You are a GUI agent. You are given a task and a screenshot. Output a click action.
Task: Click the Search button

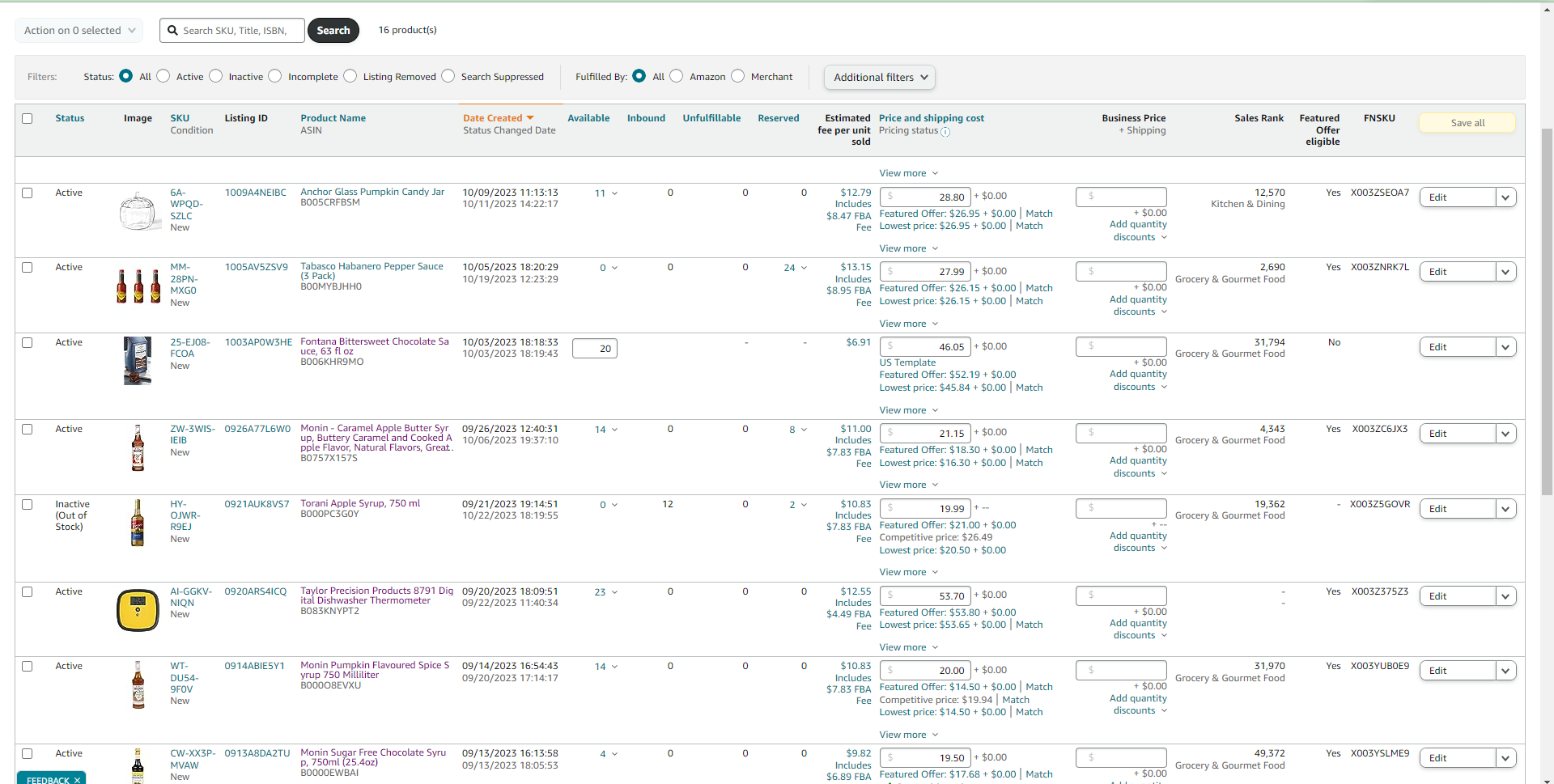click(x=333, y=31)
